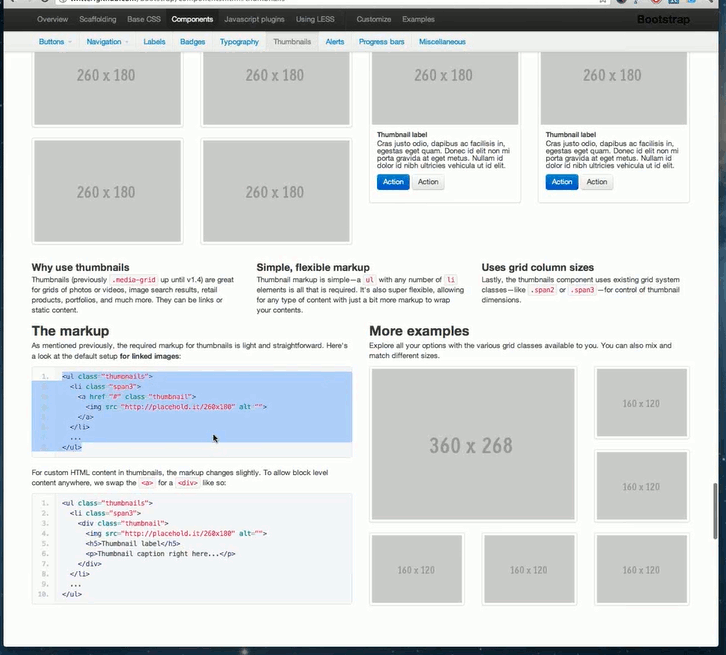
Task: Jump to the Labels section
Action: [154, 42]
